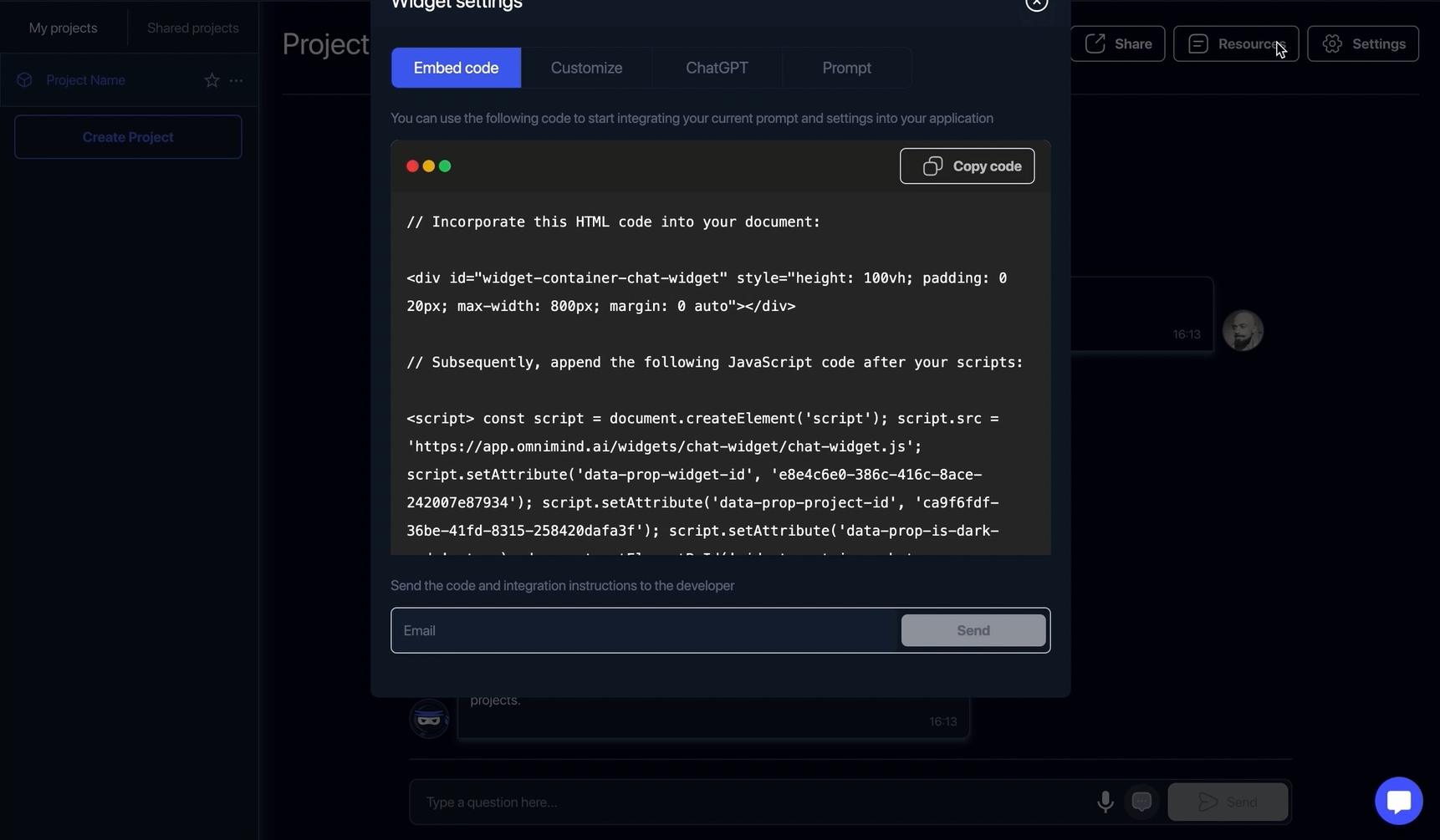This screenshot has width=1440, height=840.
Task: Click the chat-widget.js URL code line
Action: [664, 446]
